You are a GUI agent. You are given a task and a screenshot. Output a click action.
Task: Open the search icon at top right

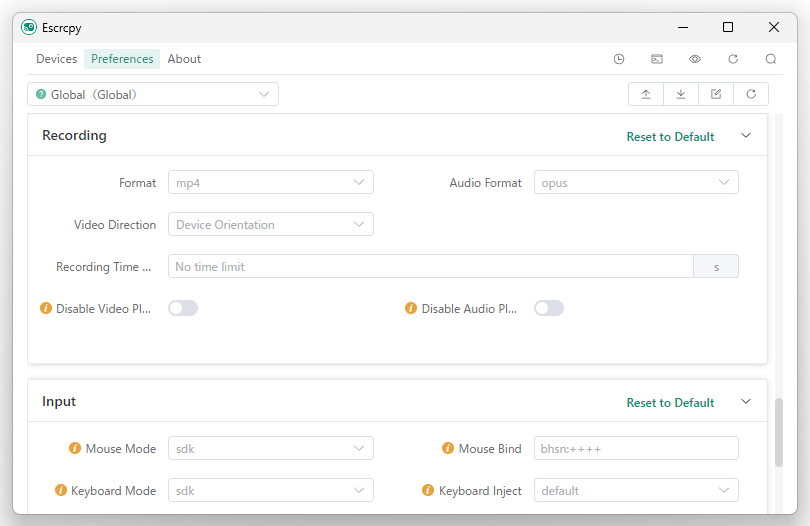[x=771, y=59]
